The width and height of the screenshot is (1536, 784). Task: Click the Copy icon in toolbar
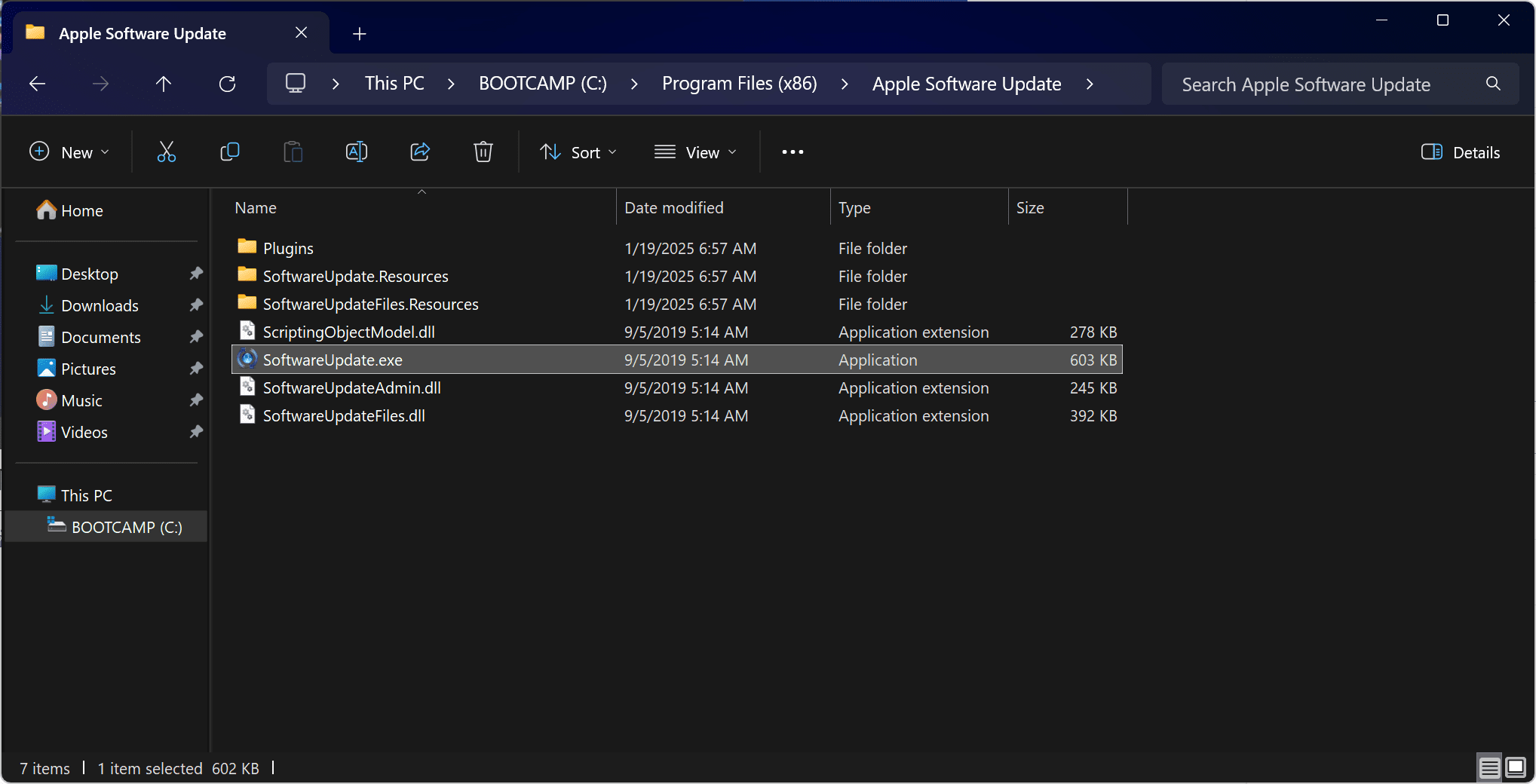click(x=229, y=152)
